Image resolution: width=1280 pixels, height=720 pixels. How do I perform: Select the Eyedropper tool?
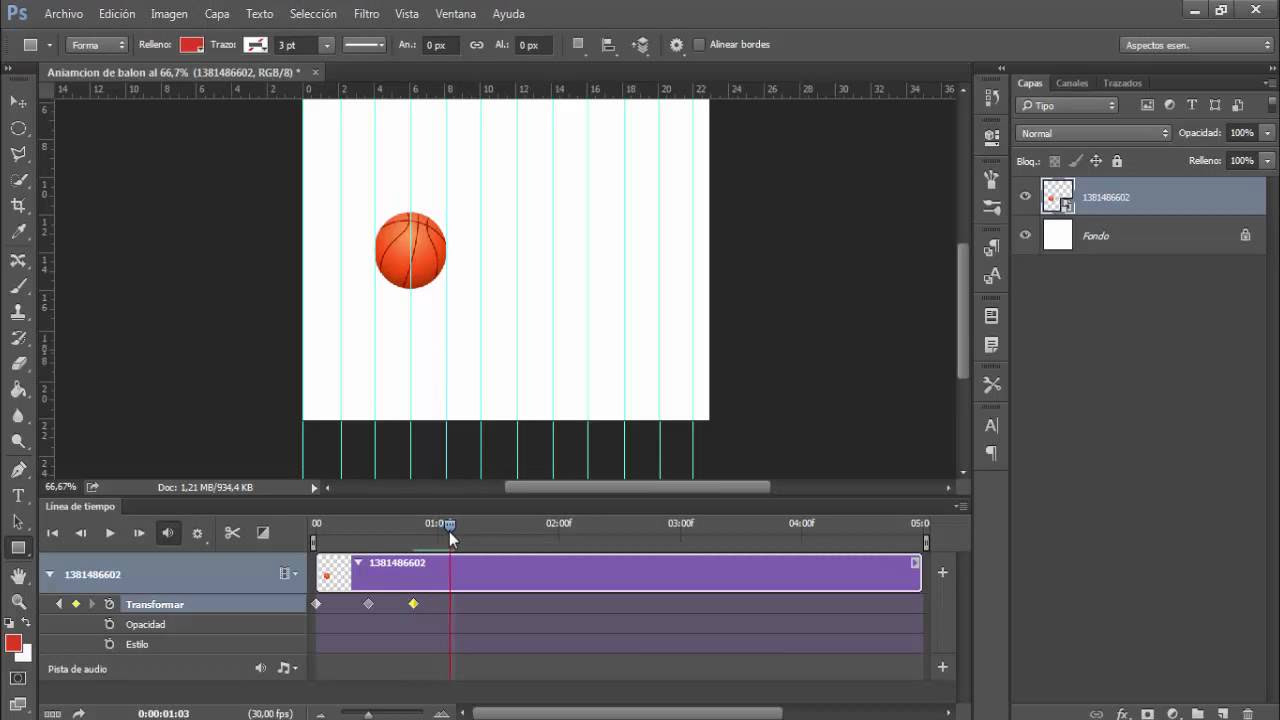[18, 232]
